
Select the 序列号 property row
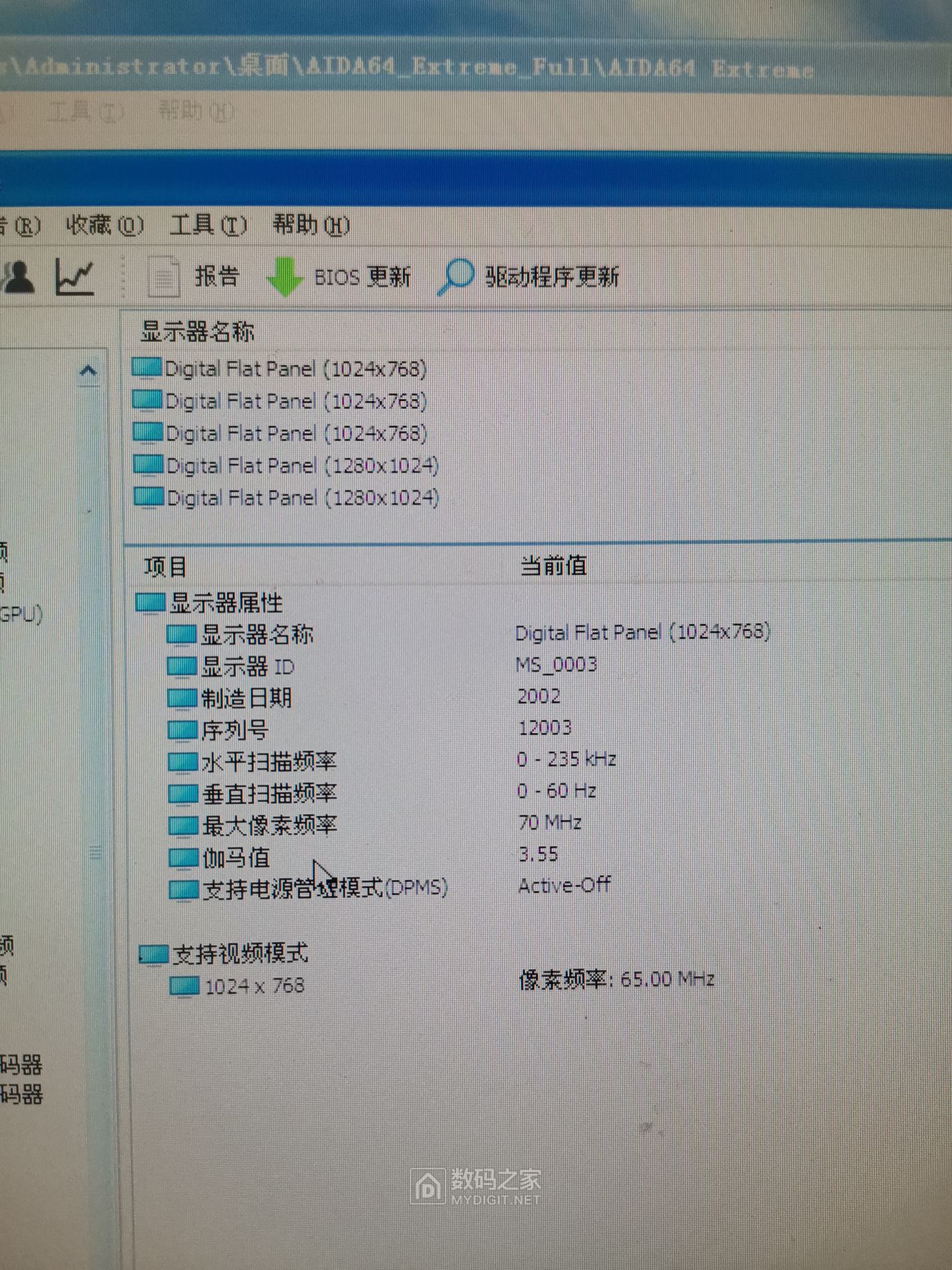tap(218, 730)
